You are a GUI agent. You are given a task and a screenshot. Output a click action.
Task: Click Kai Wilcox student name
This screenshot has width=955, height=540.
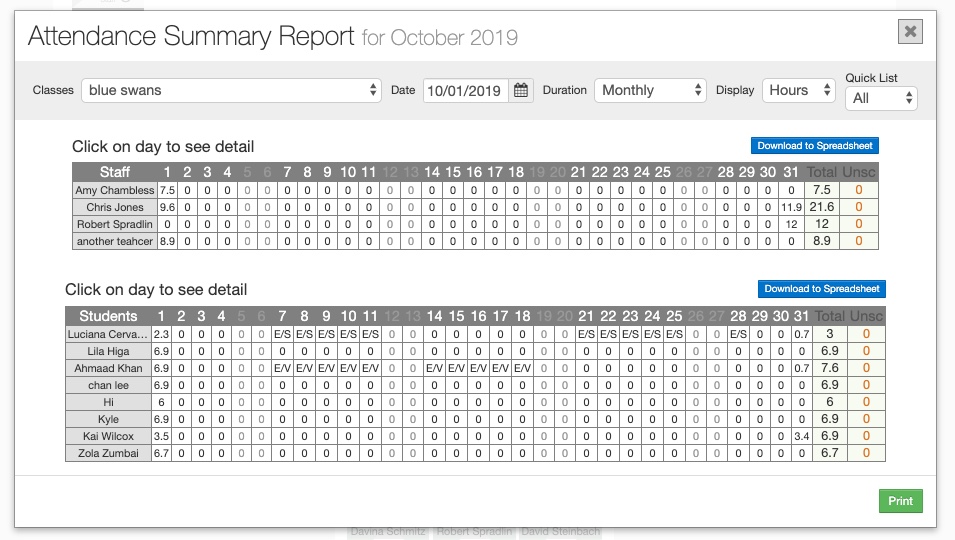click(109, 436)
